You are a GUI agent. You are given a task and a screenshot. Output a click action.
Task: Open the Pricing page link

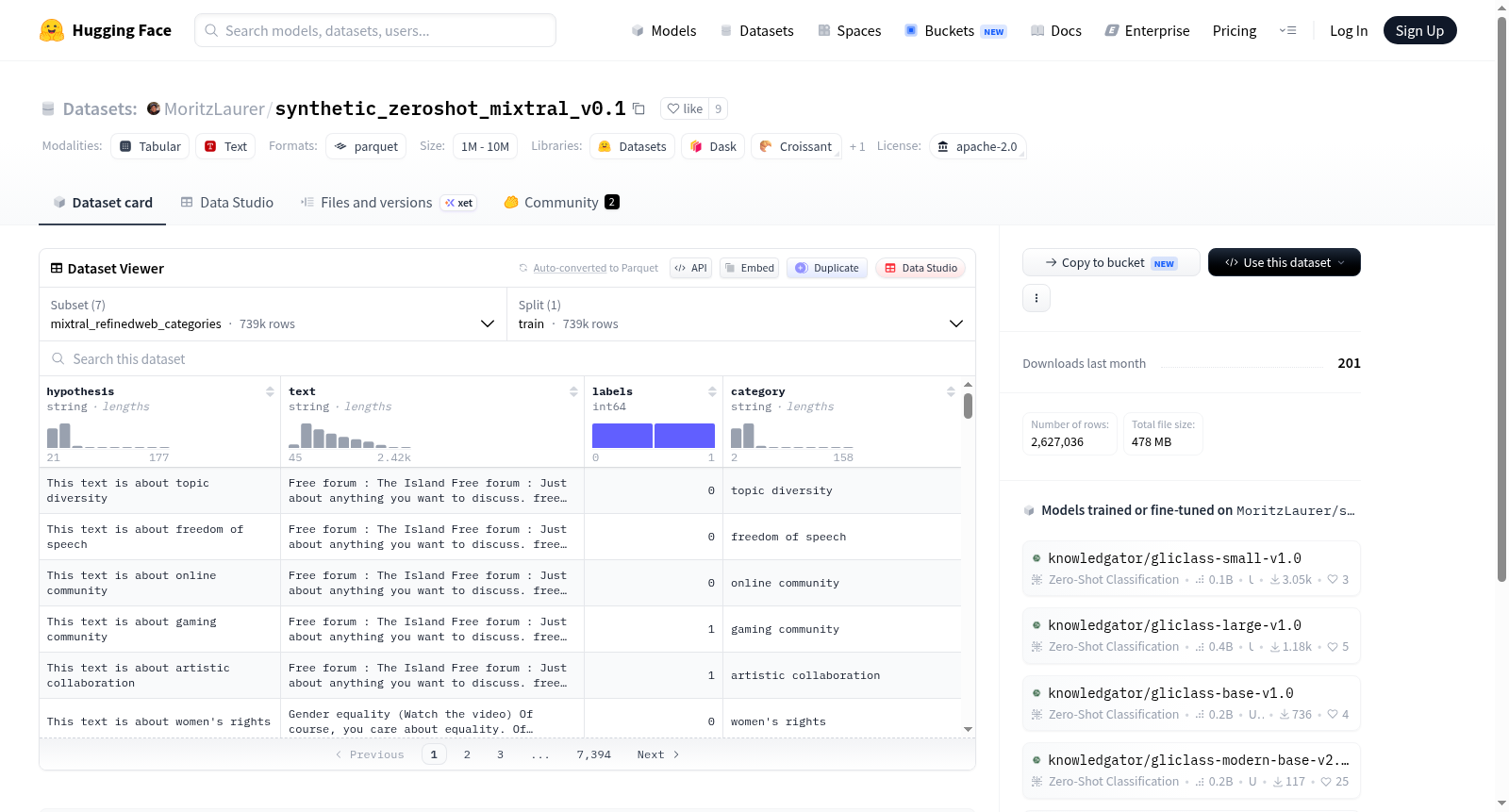click(x=1235, y=30)
